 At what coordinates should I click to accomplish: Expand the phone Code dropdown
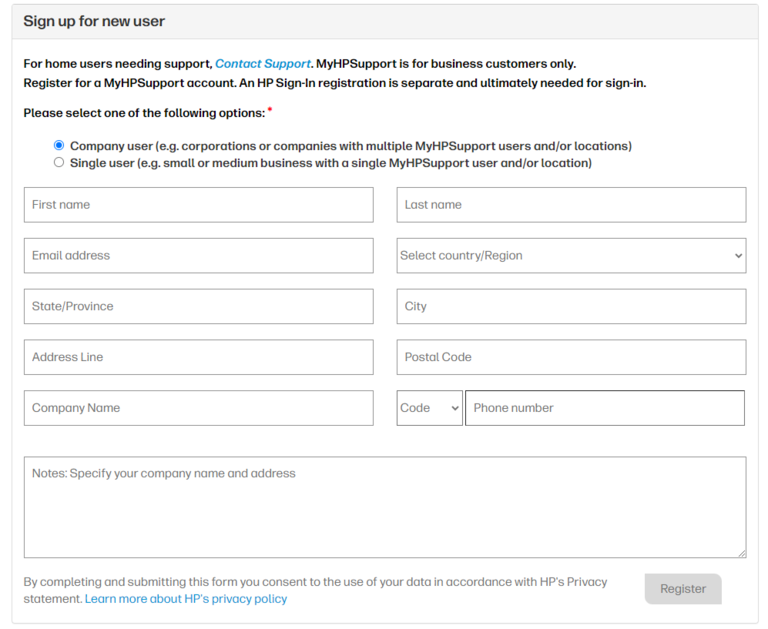[x=429, y=408]
